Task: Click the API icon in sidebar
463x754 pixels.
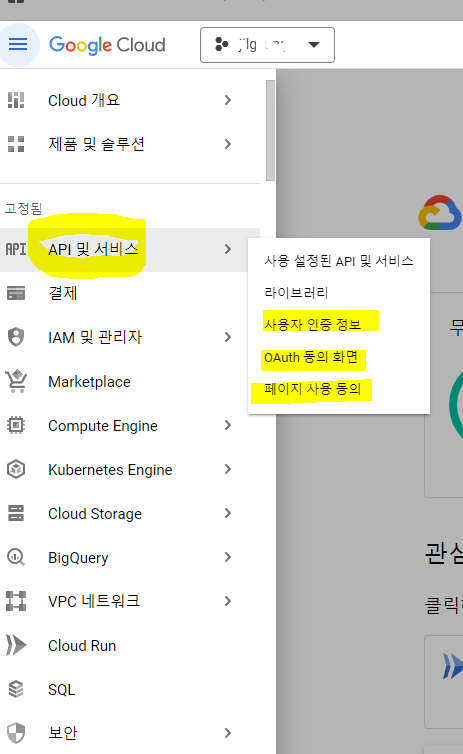Action: pyautogui.click(x=16, y=249)
